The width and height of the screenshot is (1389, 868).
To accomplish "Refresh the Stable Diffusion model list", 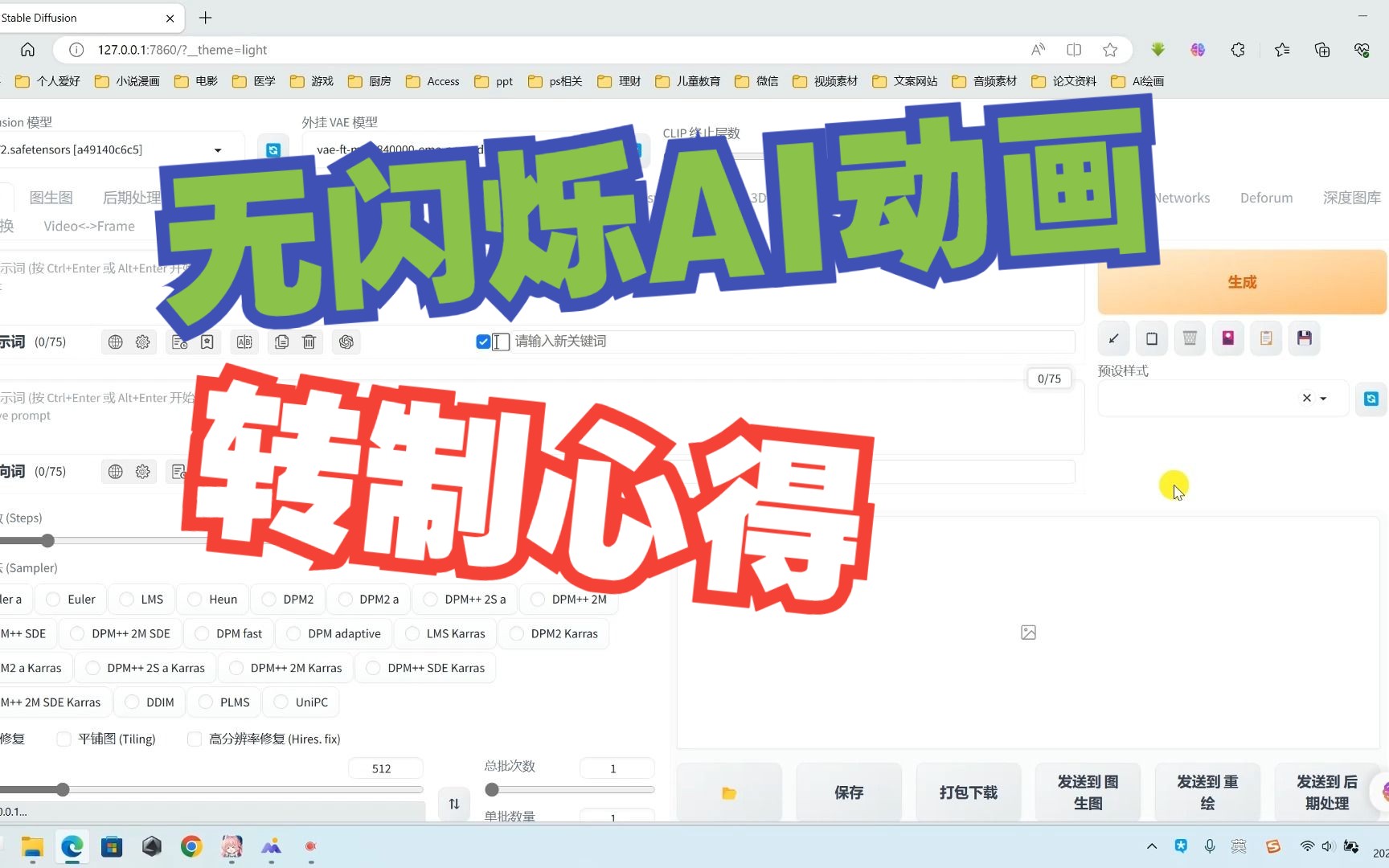I will tap(273, 150).
